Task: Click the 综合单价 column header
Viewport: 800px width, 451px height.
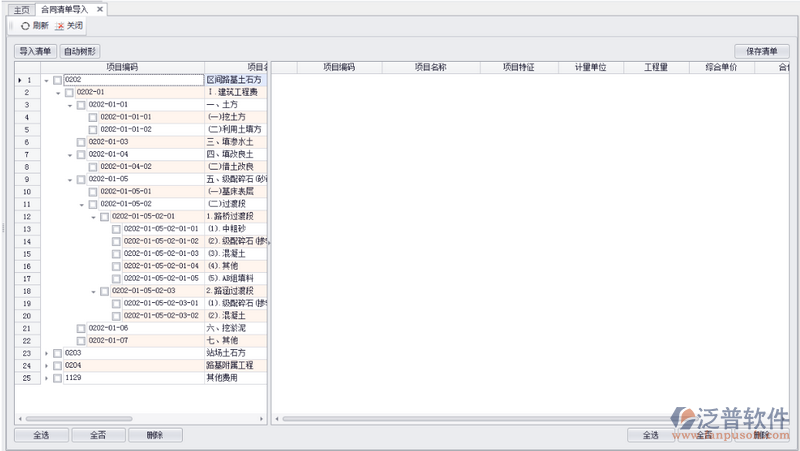Action: tap(721, 67)
